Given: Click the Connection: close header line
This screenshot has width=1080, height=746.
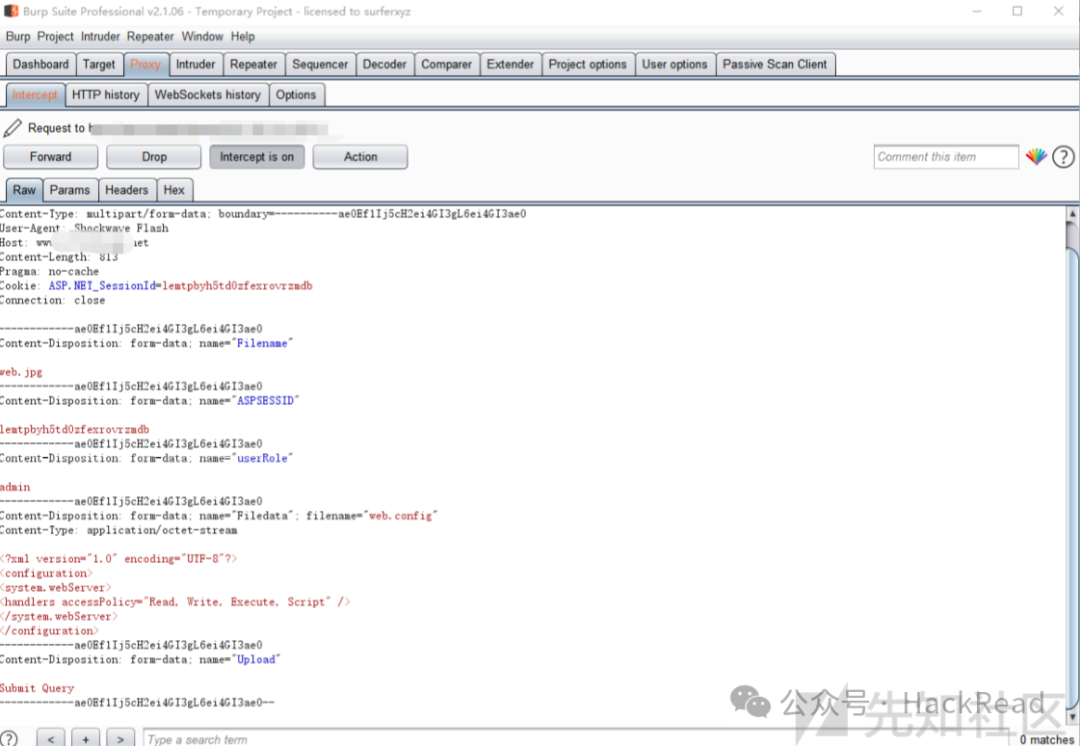Looking at the screenshot, I should click(52, 300).
